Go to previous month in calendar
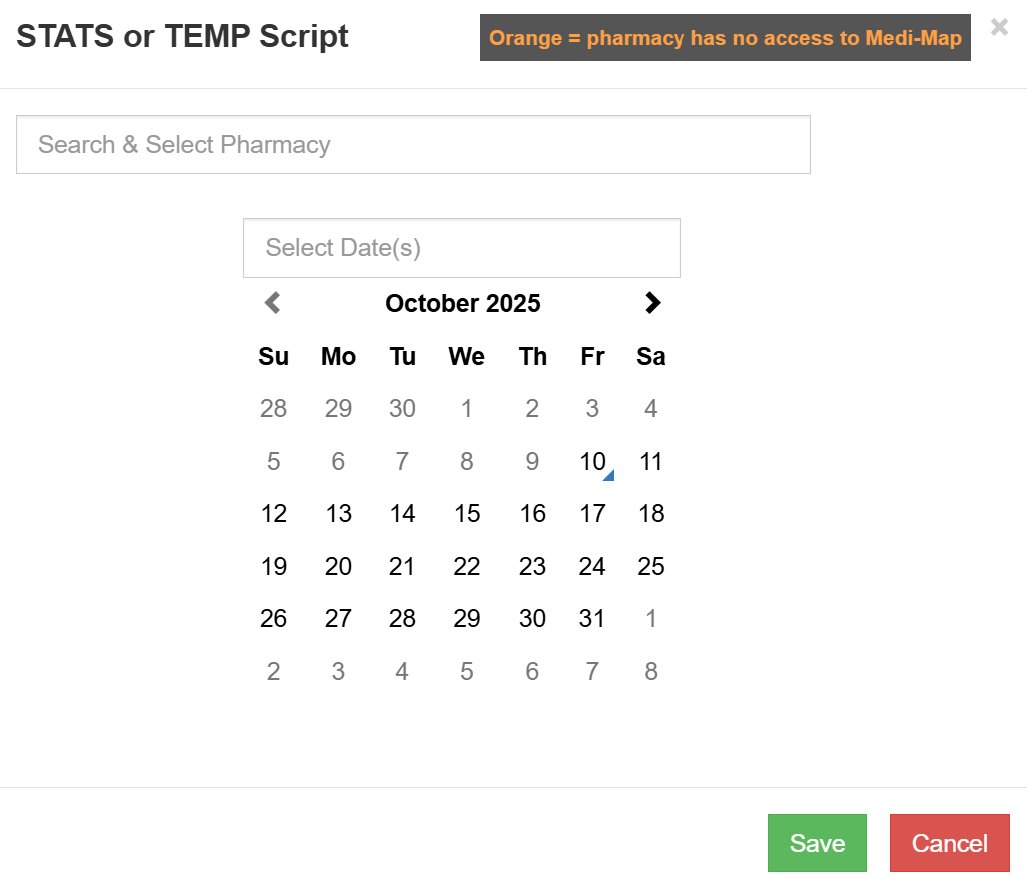Image resolution: width=1027 pixels, height=878 pixels. [x=273, y=303]
